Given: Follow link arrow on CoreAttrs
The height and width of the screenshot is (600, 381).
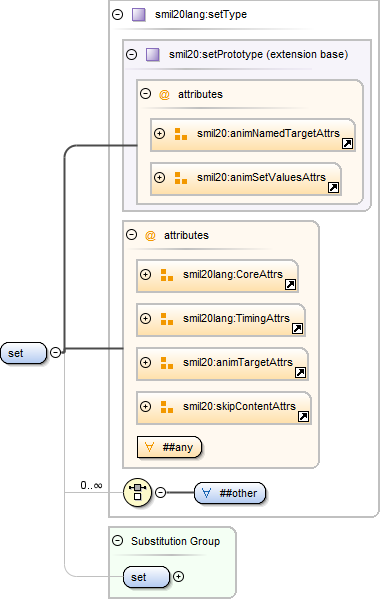Looking at the screenshot, I should (x=290, y=285).
